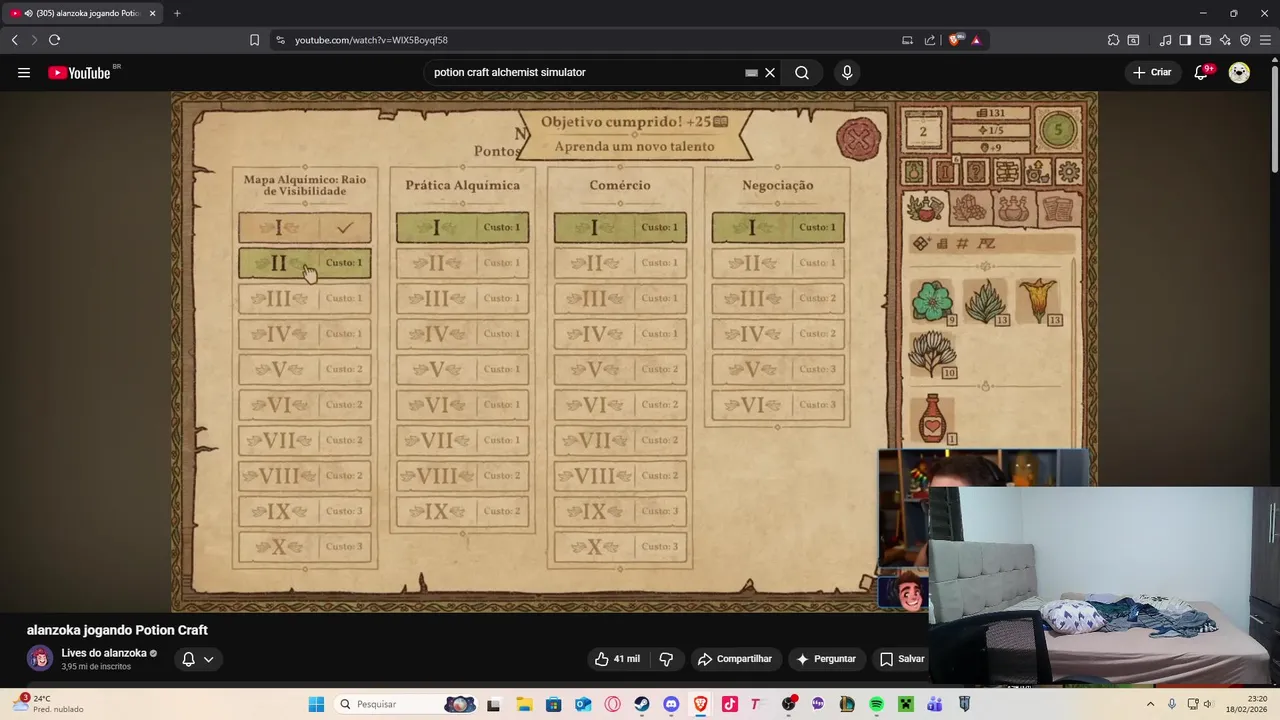Reload the page in browser
The height and width of the screenshot is (720, 1280).
(x=54, y=40)
